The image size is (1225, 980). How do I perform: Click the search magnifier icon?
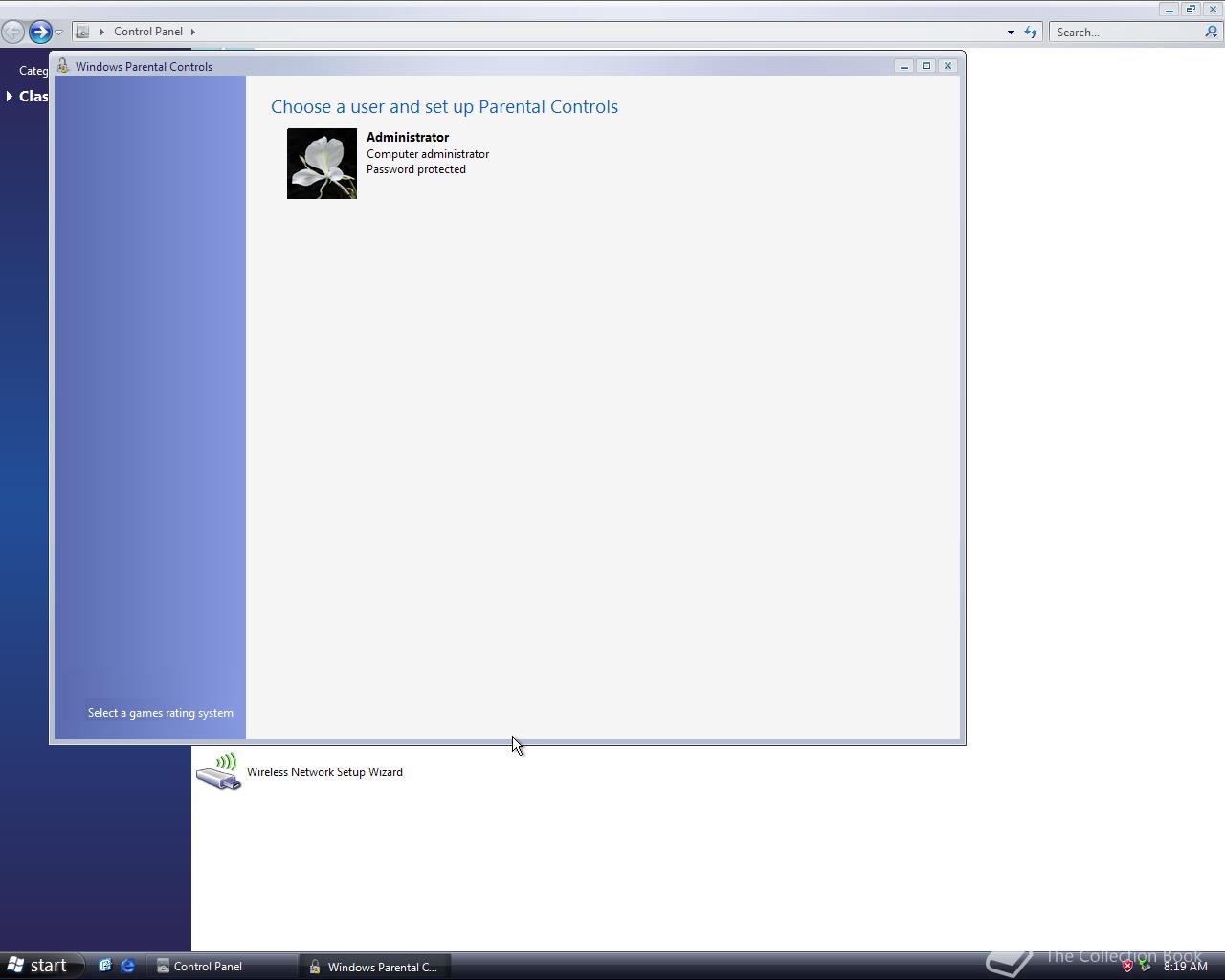coord(1212,32)
